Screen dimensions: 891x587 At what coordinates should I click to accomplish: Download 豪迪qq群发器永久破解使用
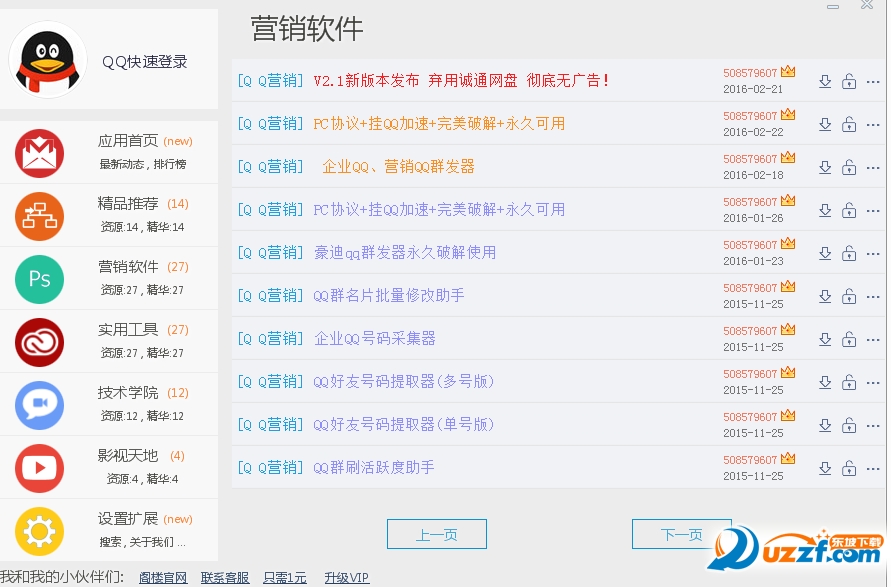[825, 253]
